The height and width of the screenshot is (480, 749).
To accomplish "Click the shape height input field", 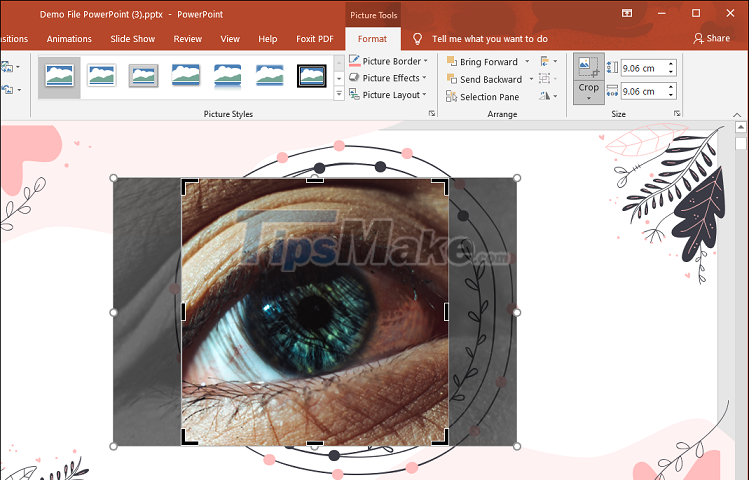I will [x=643, y=68].
